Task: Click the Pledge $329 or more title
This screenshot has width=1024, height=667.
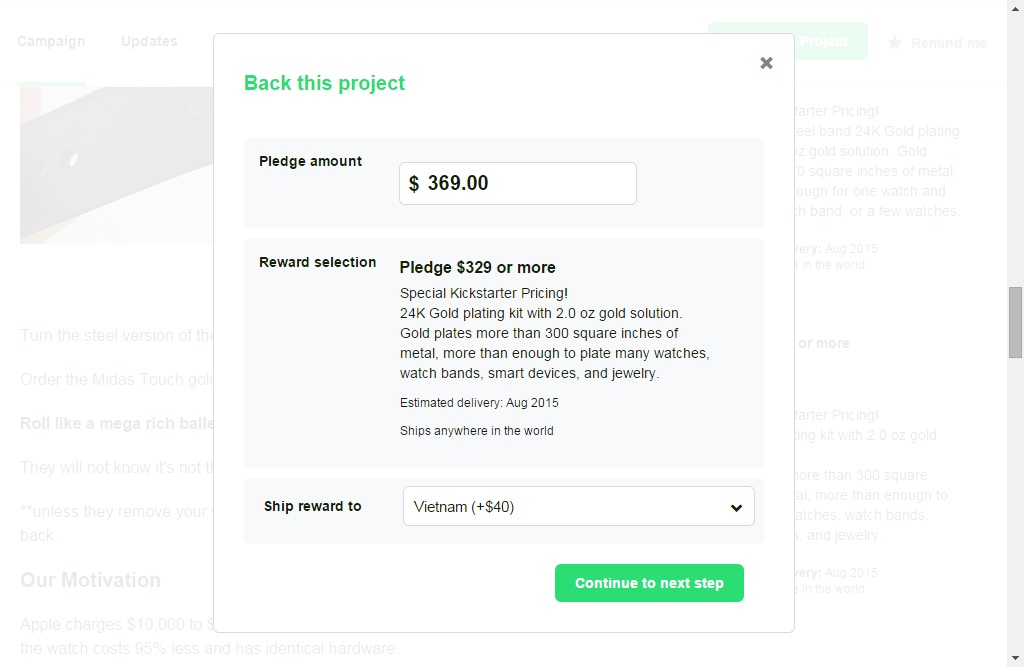Action: tap(477, 267)
